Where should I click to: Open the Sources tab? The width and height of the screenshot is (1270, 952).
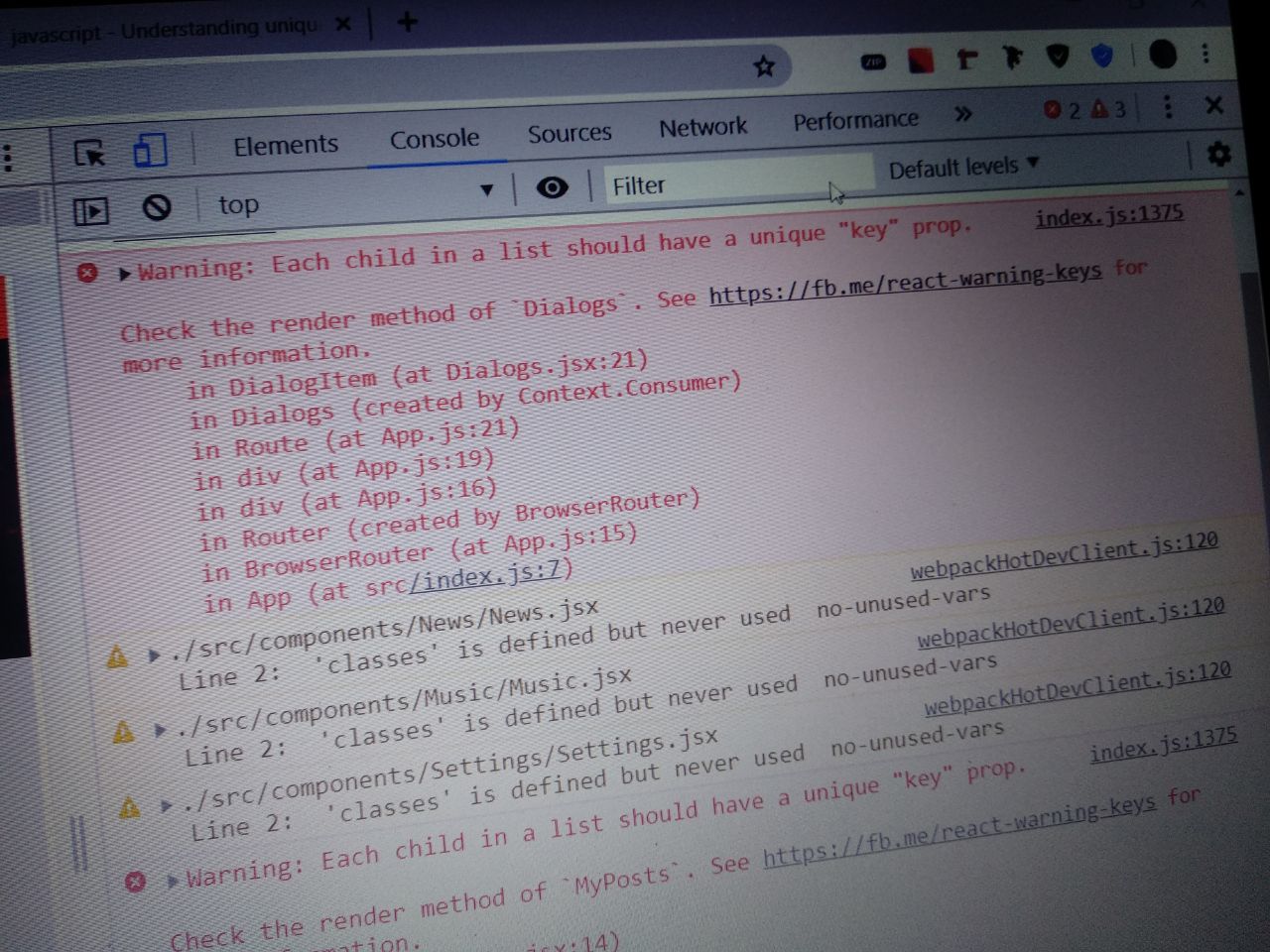(570, 132)
